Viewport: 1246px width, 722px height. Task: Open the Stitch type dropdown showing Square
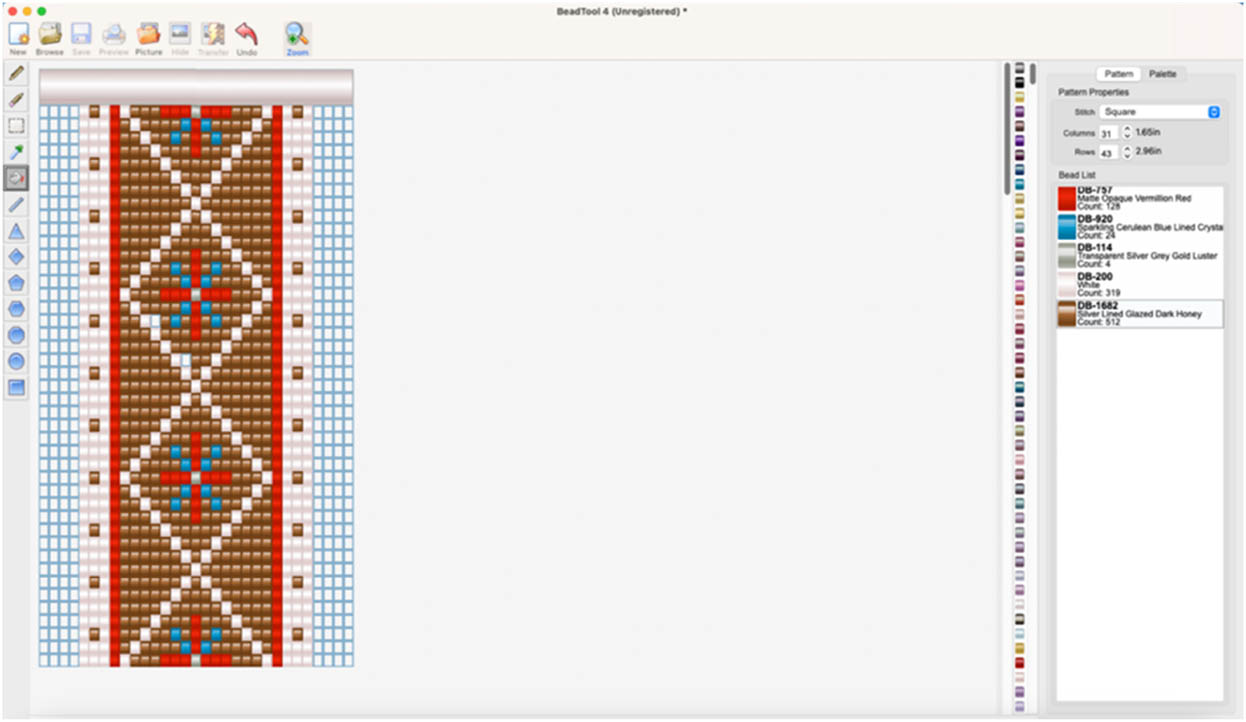1159,112
